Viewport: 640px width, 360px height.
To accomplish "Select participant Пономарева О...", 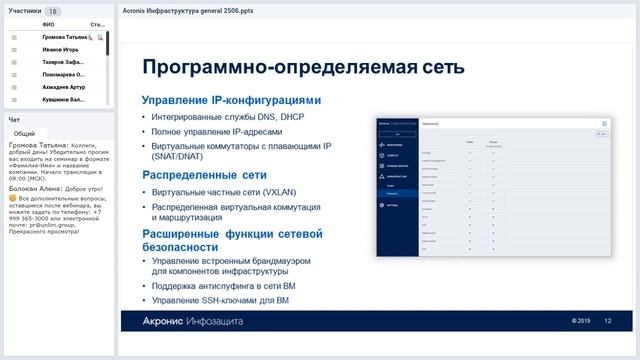I will tap(63, 75).
